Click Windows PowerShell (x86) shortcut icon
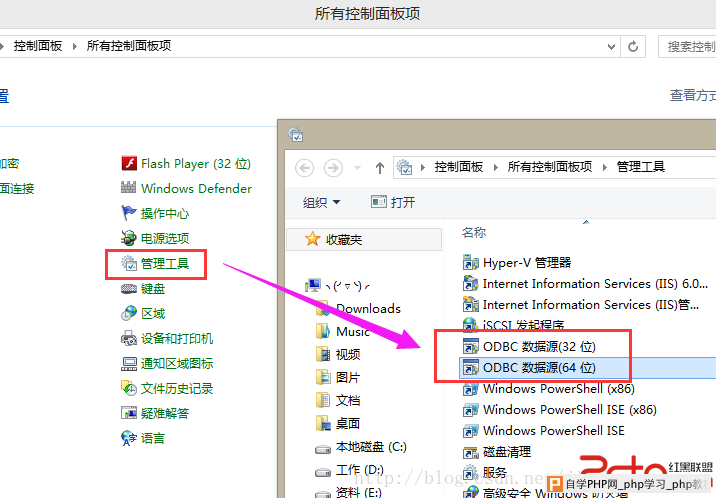Image resolution: width=716 pixels, height=498 pixels. click(x=470, y=389)
